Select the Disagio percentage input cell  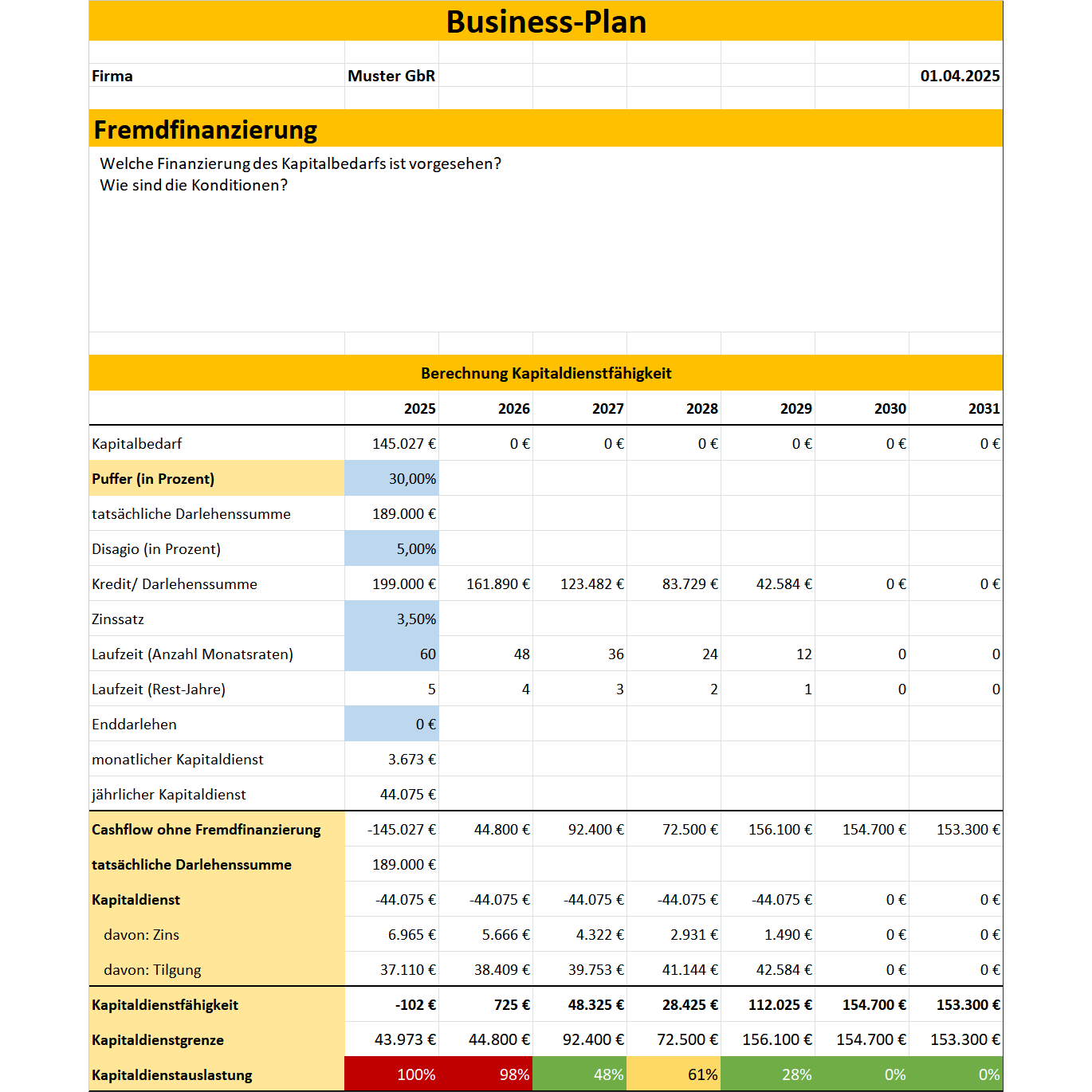(x=391, y=548)
